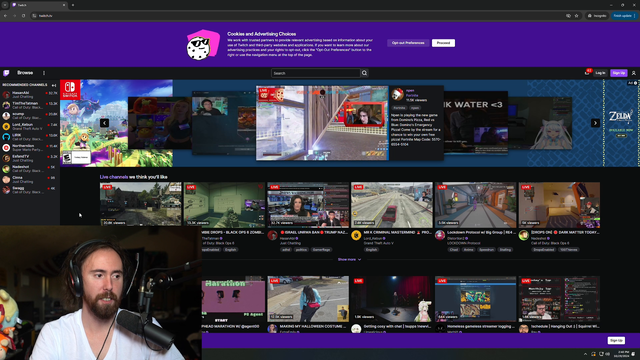Image resolution: width=640 pixels, height=360 pixels.
Task: Click into the Twitch search field
Action: click(316, 73)
